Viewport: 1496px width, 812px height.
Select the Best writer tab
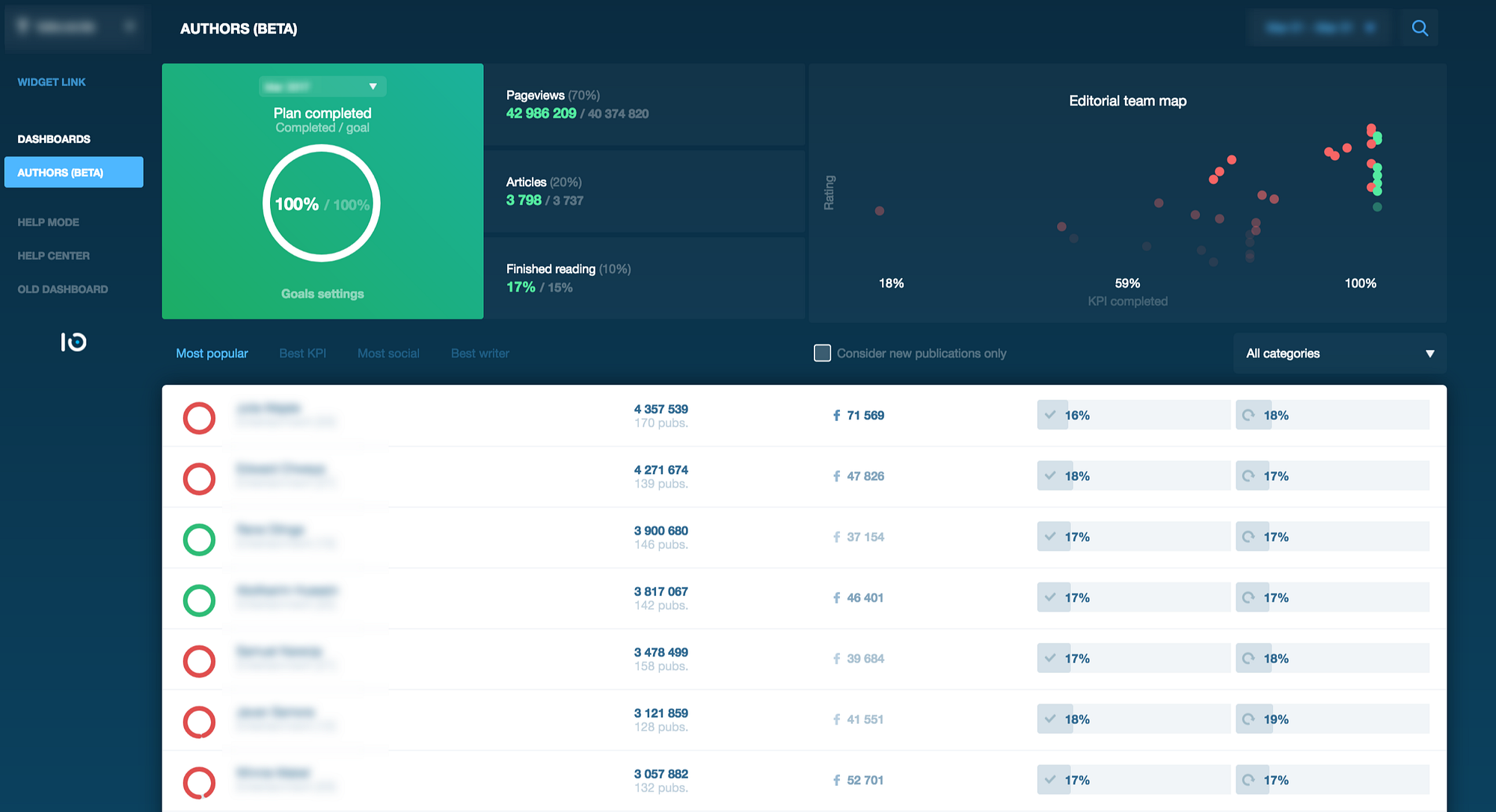pyautogui.click(x=479, y=354)
